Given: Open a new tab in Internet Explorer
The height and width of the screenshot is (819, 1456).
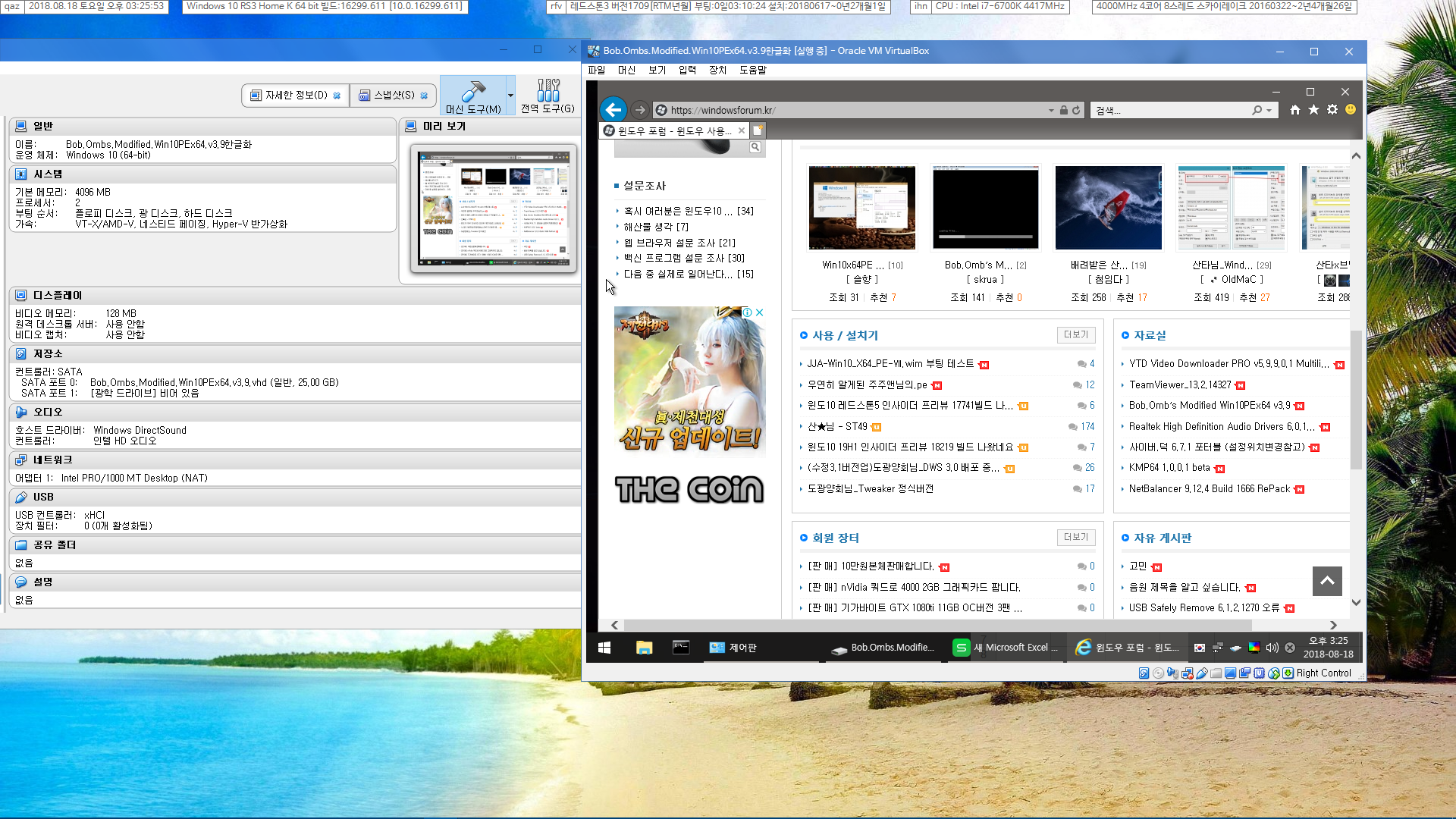Looking at the screenshot, I should [x=758, y=130].
